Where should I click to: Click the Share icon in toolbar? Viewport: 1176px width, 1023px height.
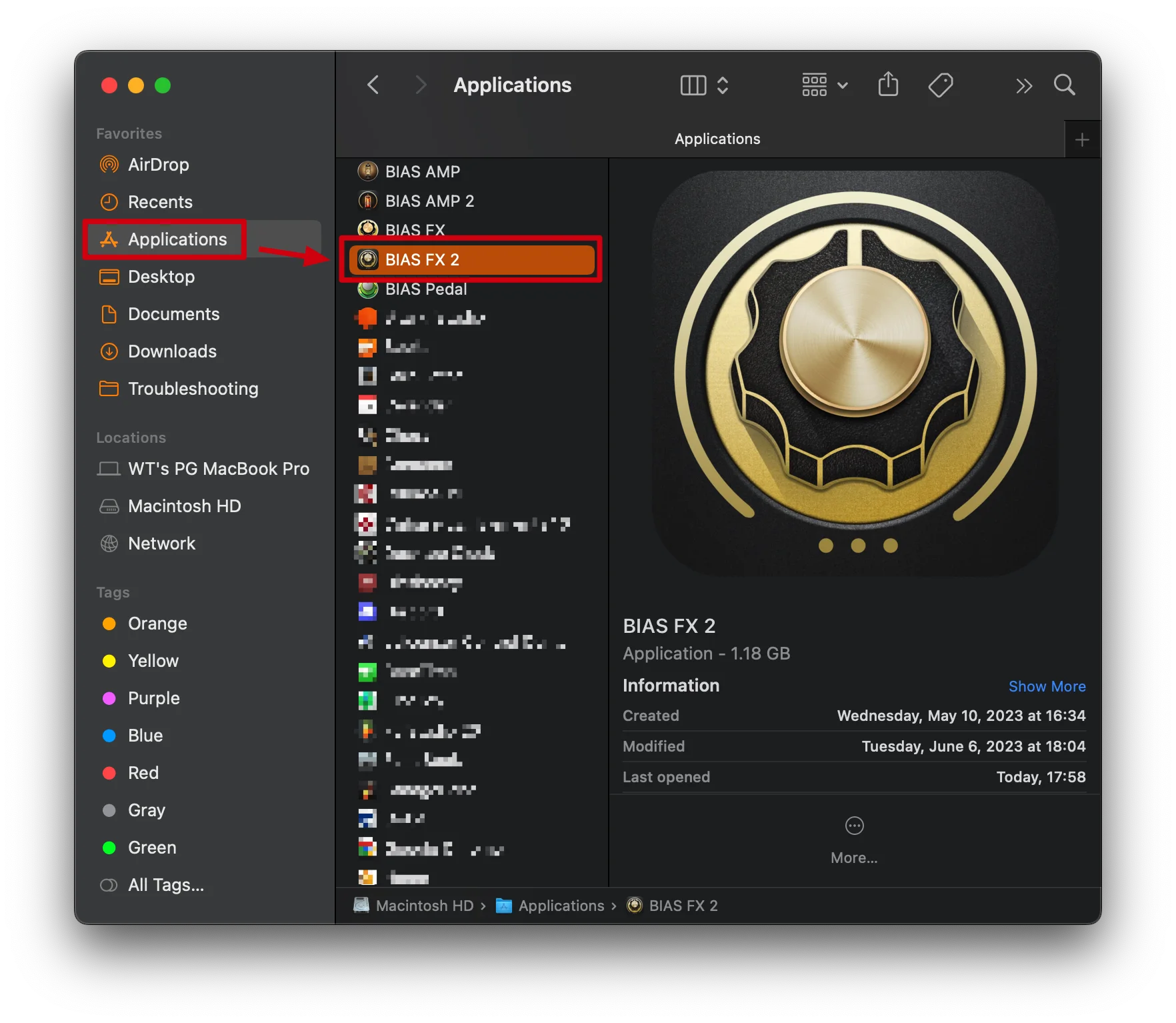click(x=888, y=85)
